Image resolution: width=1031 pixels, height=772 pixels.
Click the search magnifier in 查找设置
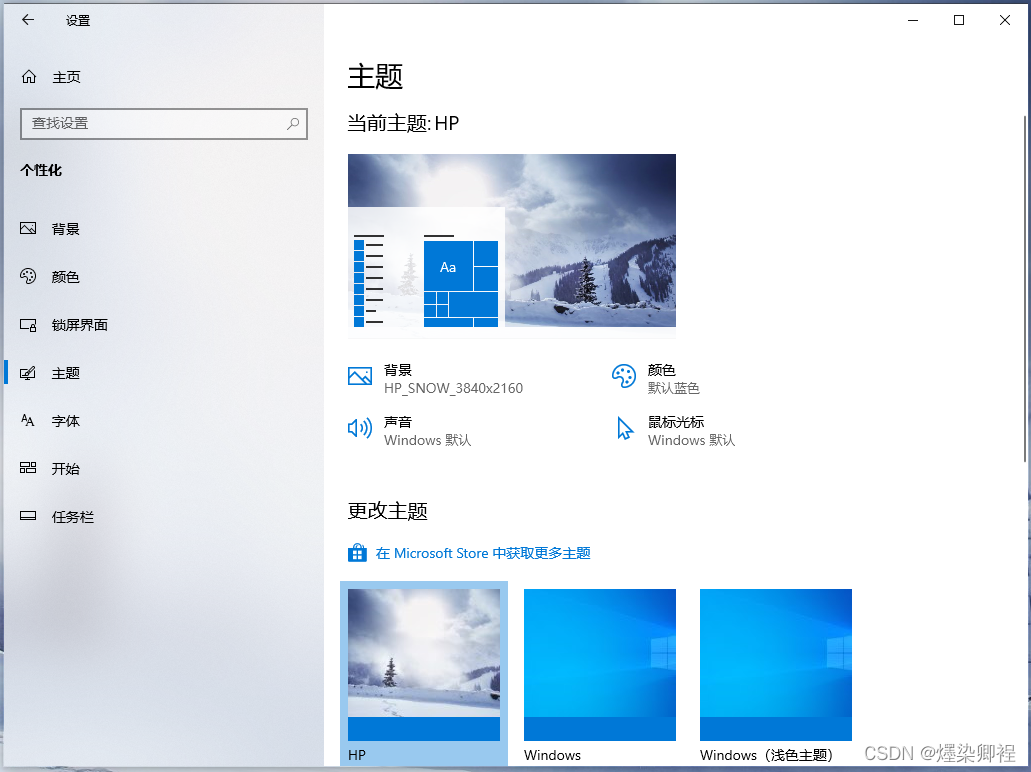293,124
